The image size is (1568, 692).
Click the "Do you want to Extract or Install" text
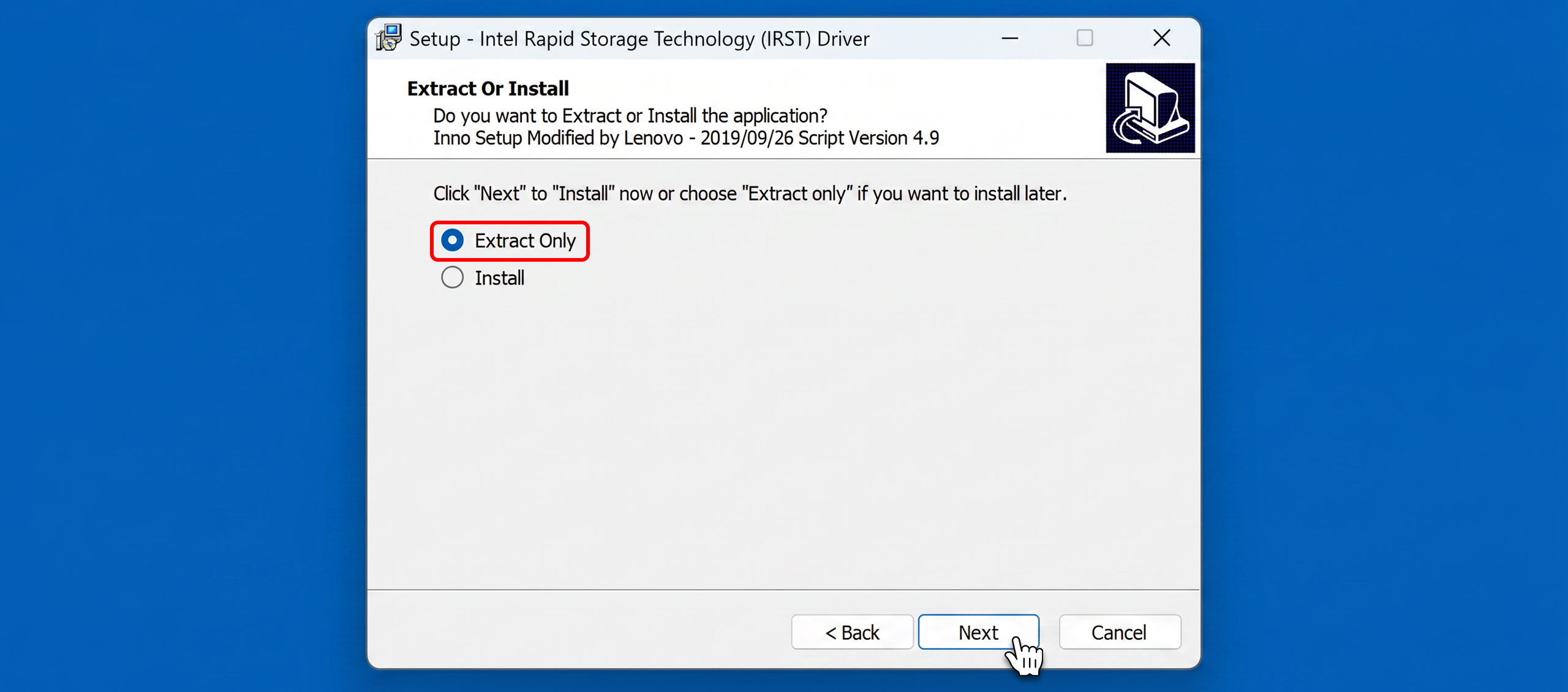point(630,116)
